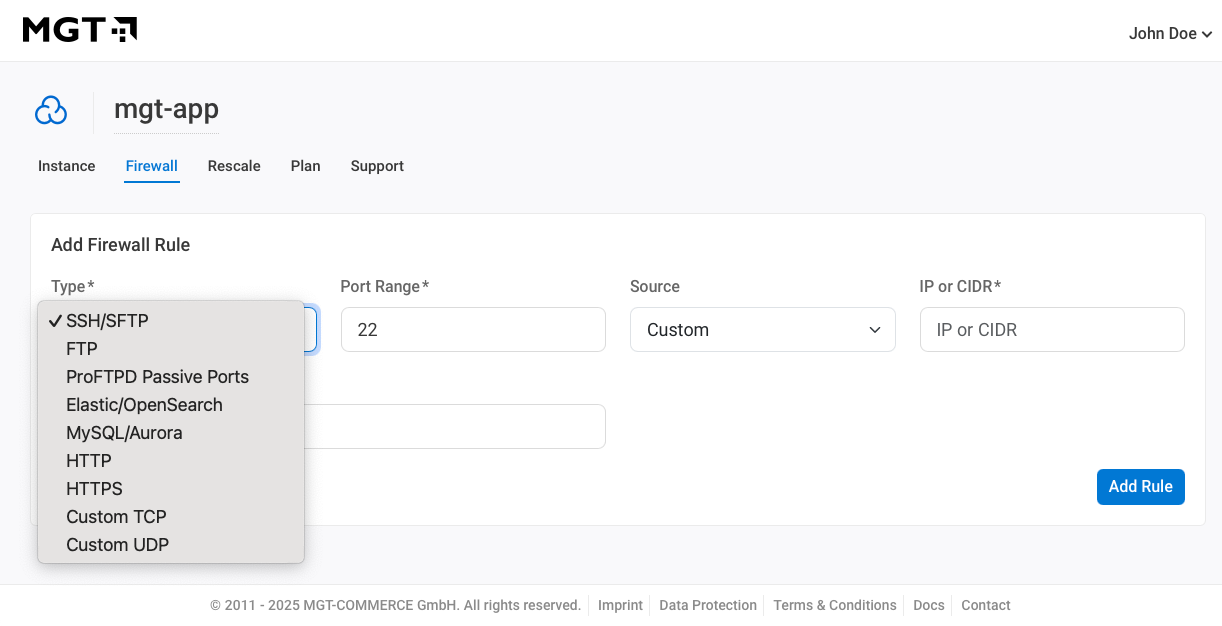Go to the Plan tab
Screen dimensions: 1222x626
[306, 166]
